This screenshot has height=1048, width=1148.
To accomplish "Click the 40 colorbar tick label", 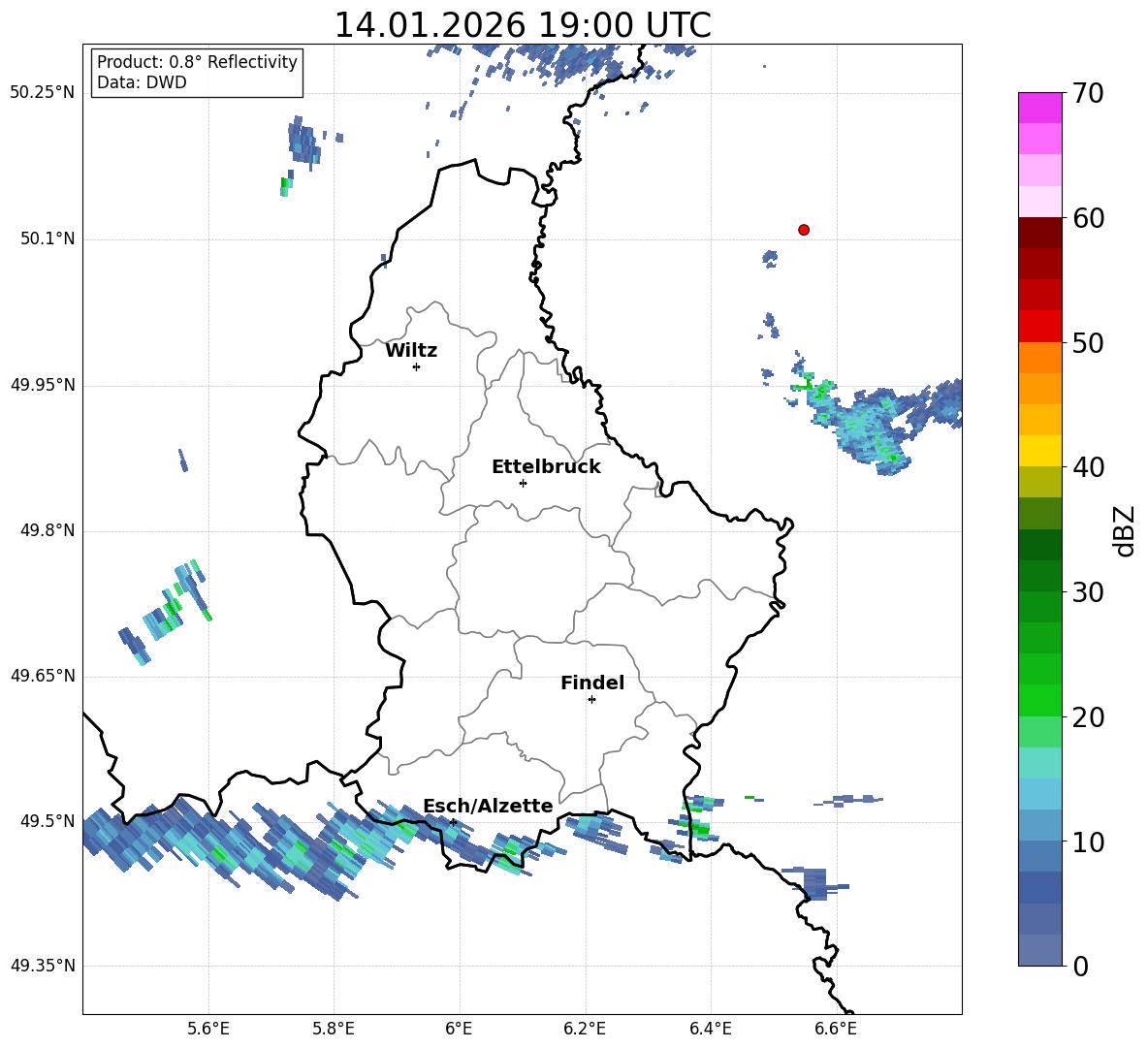I will pyautogui.click(x=1088, y=467).
